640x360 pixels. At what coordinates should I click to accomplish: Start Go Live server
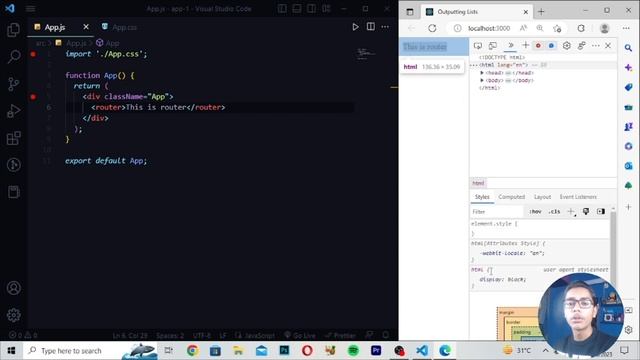(300, 335)
